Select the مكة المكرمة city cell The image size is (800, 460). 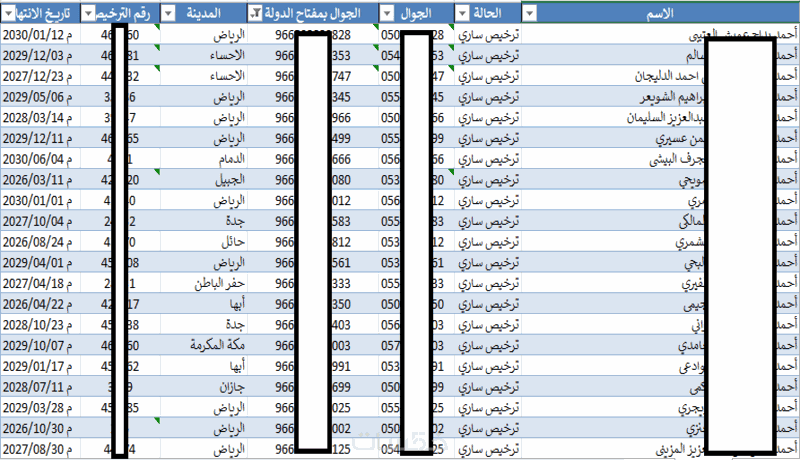(204, 346)
